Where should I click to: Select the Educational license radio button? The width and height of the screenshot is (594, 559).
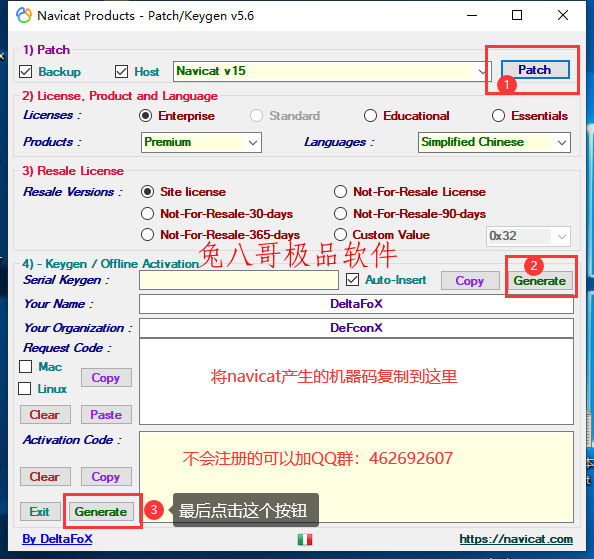(x=370, y=116)
